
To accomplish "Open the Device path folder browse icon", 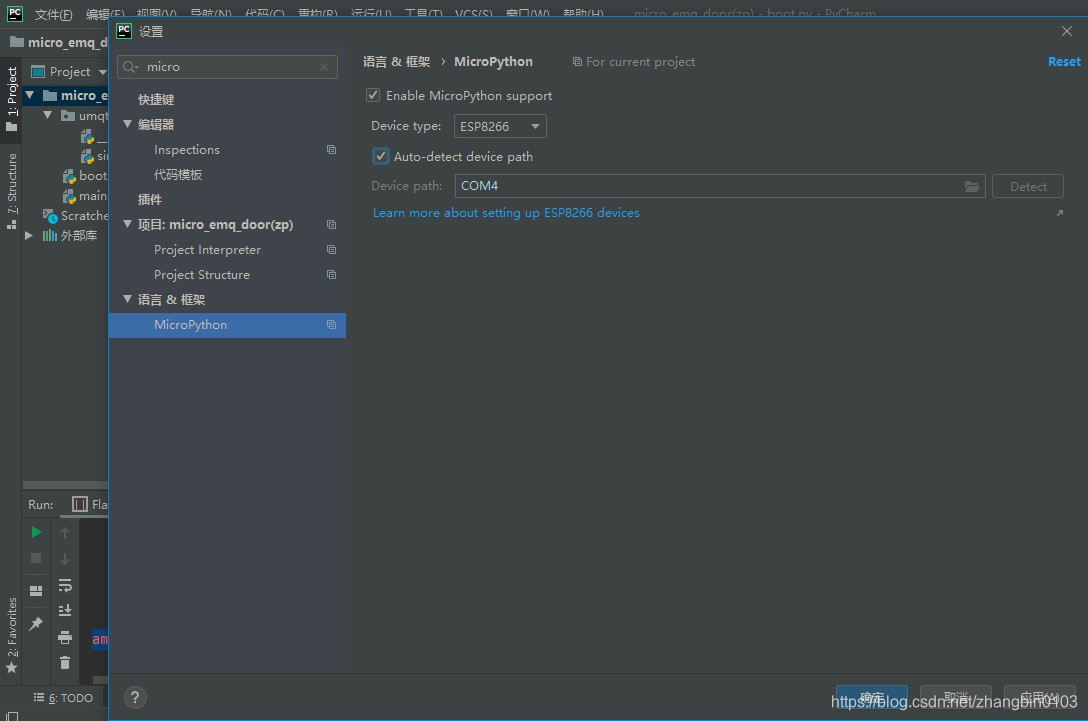I will pyautogui.click(x=971, y=186).
